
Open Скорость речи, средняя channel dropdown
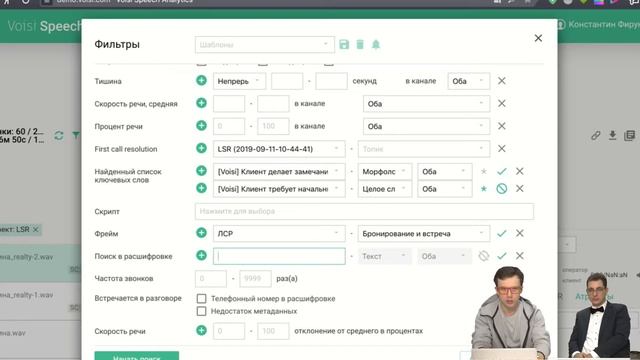click(426, 103)
